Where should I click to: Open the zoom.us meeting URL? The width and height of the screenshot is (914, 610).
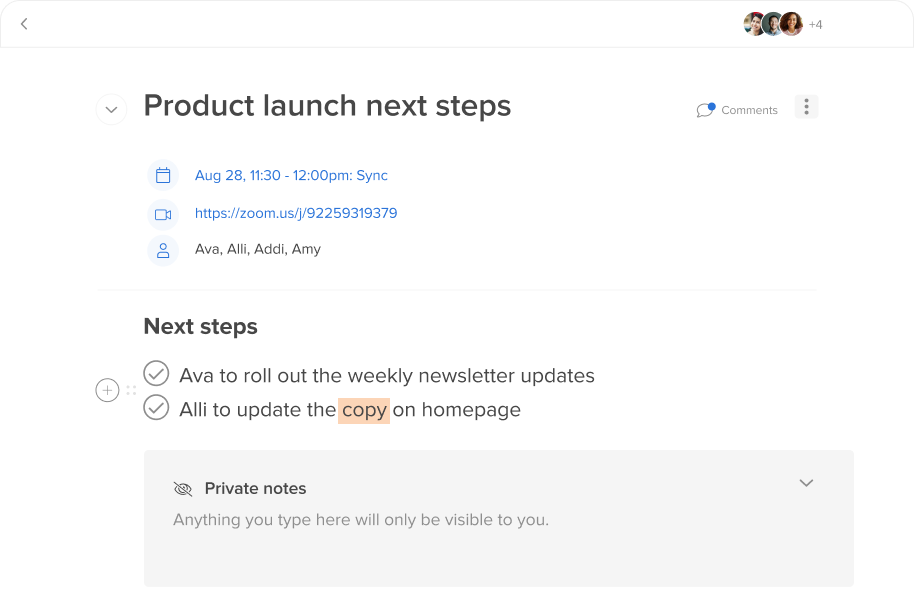click(296, 213)
